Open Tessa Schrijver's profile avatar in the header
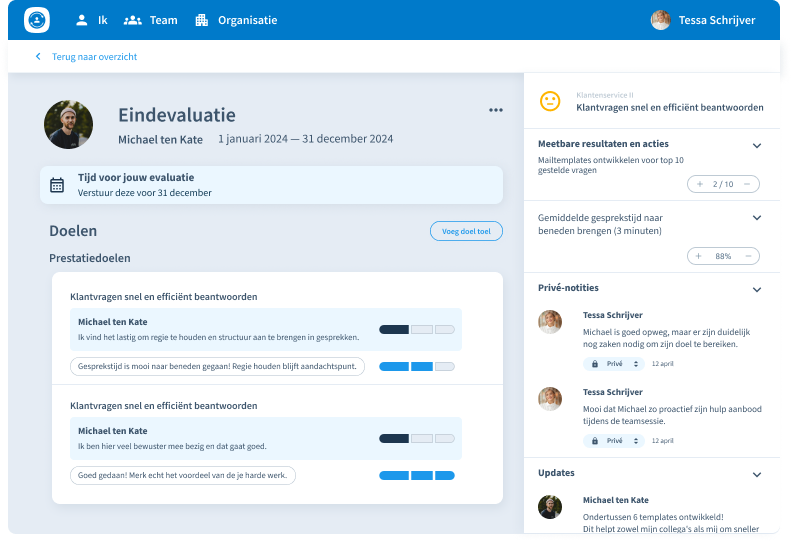Viewport: 792px width, 543px height. [x=660, y=20]
